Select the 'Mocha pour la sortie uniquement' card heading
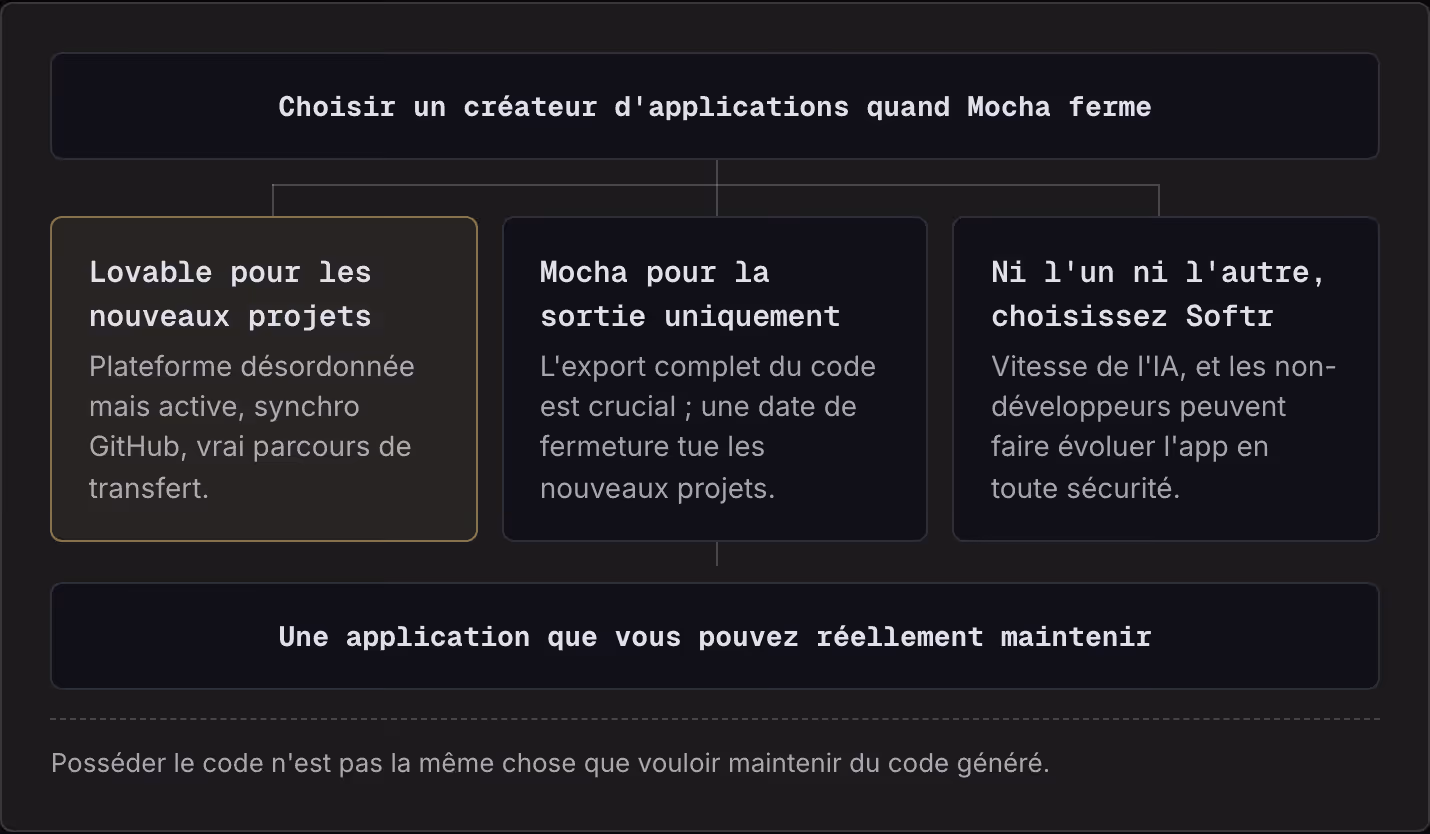 click(690, 294)
